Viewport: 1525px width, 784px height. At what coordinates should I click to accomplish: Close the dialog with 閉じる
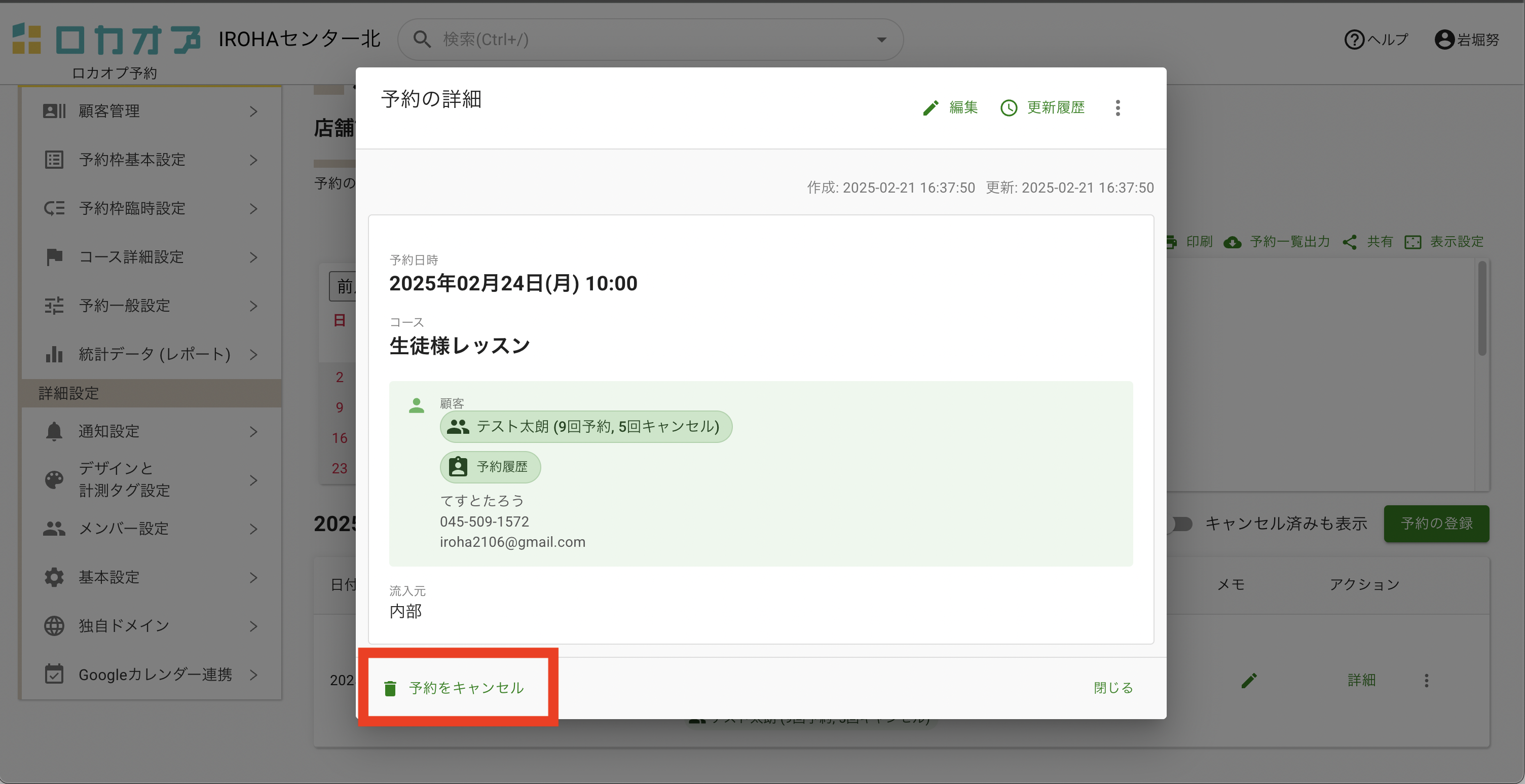pos(1113,688)
